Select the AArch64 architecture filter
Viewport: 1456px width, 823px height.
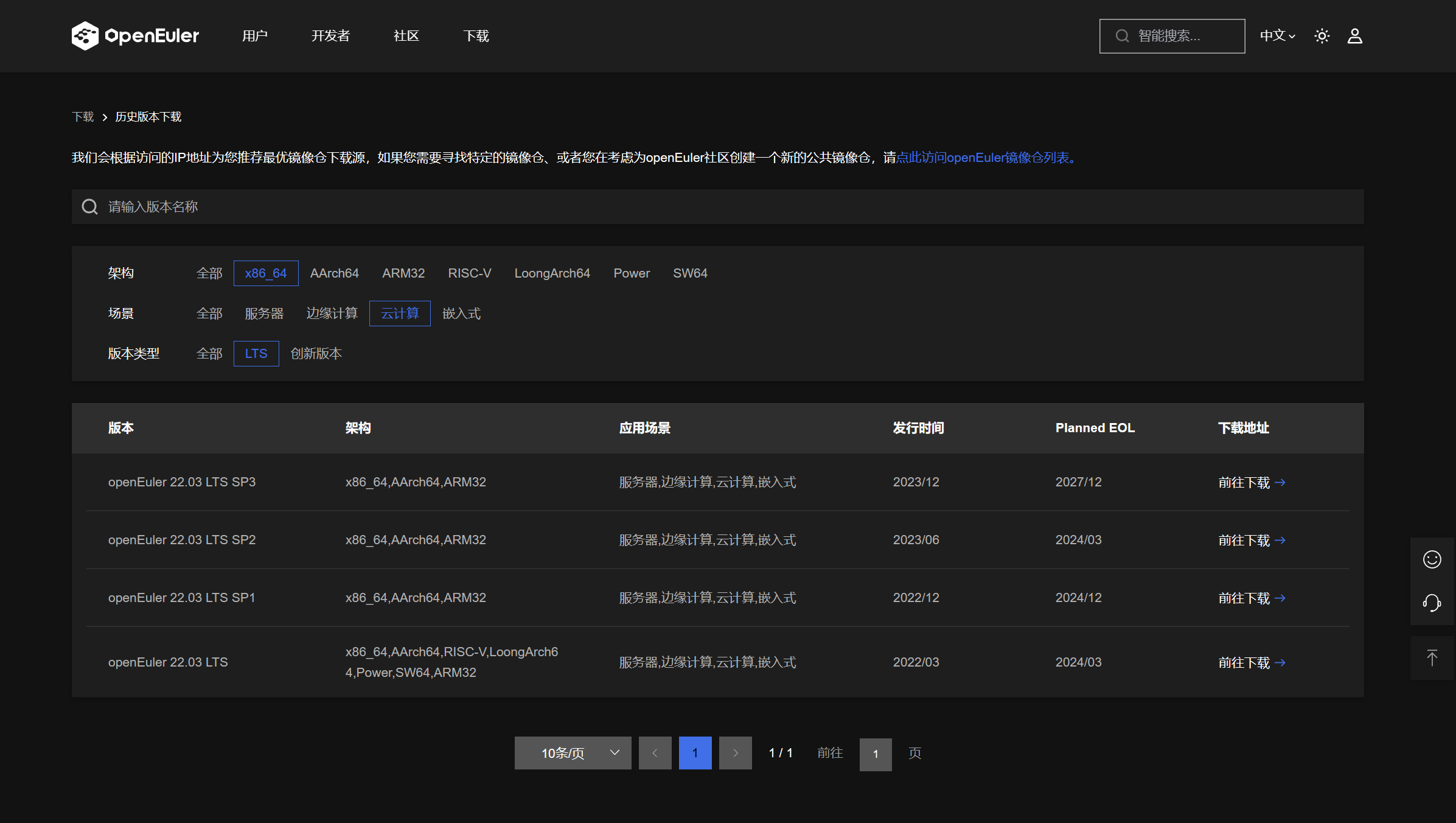pos(334,273)
